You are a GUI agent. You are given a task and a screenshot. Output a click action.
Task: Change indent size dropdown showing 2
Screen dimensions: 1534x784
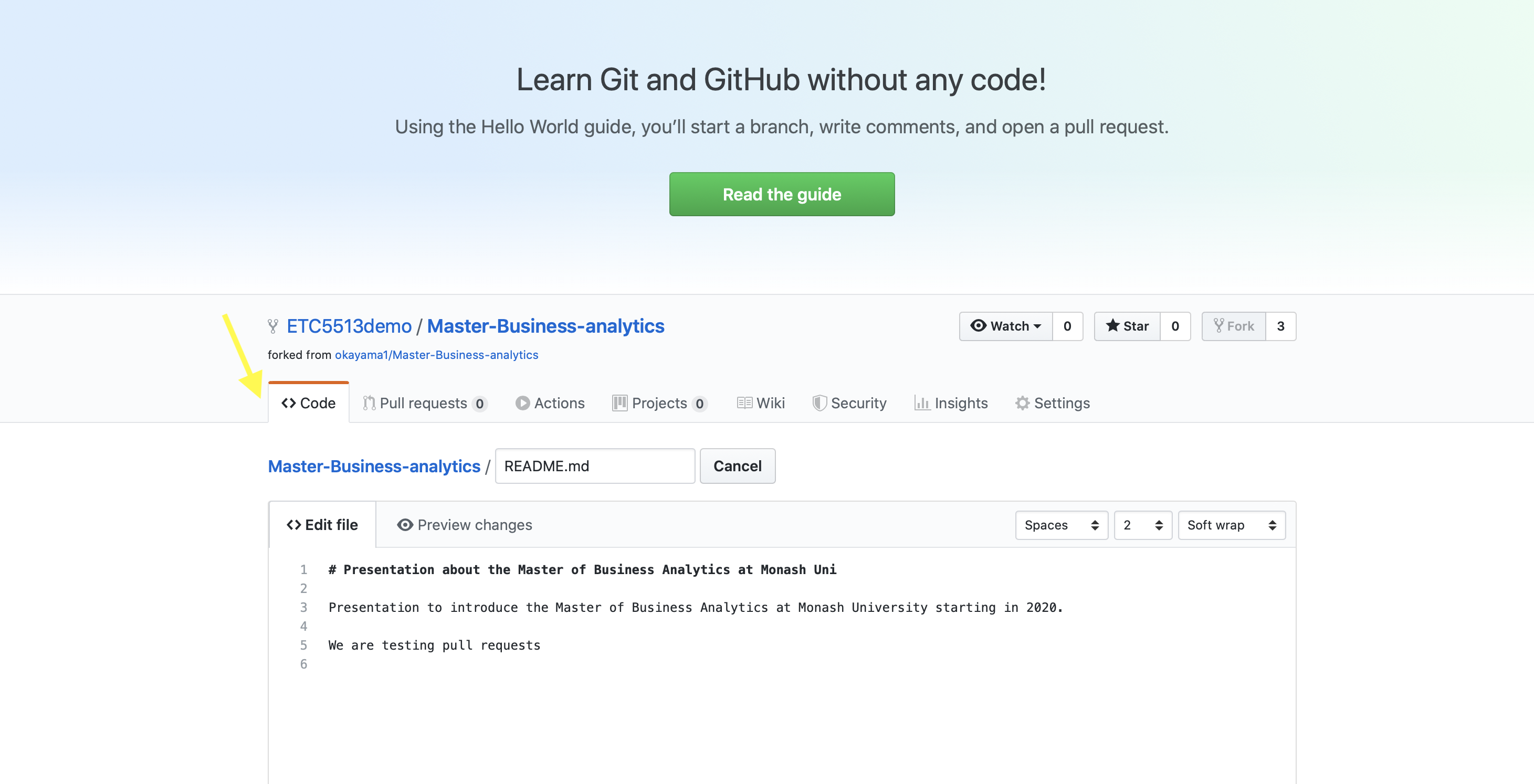[1142, 525]
